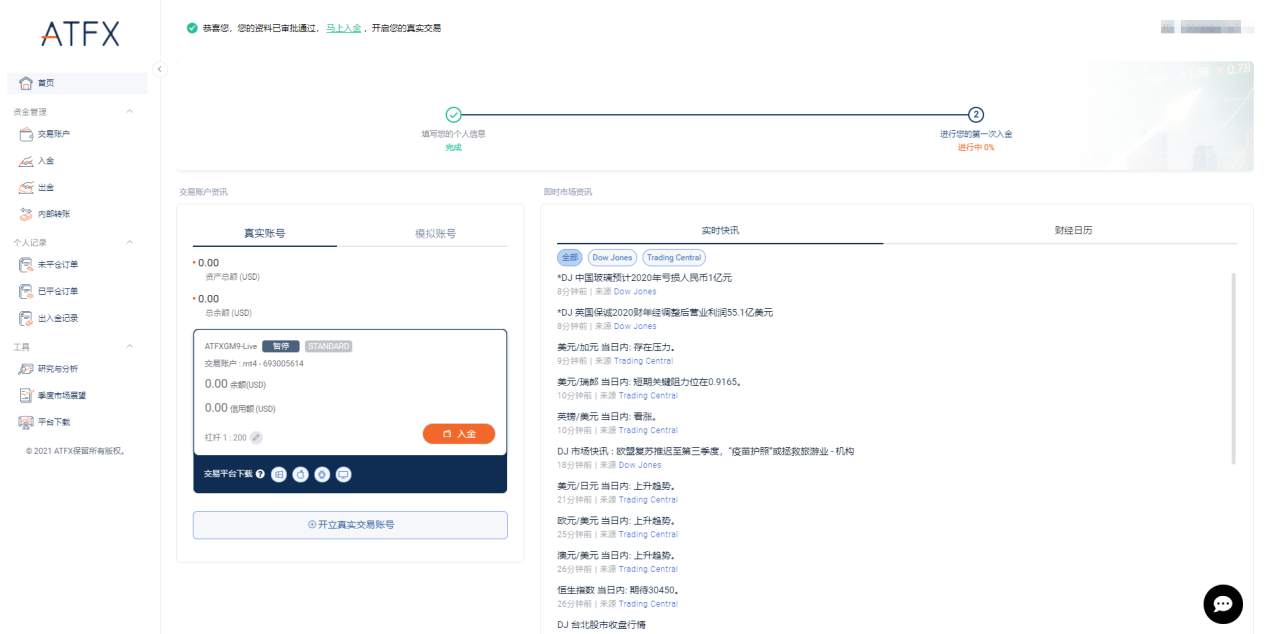The width and height of the screenshot is (1267, 634).
Task: Click 总余额 (USD) value
Action: tap(208, 299)
